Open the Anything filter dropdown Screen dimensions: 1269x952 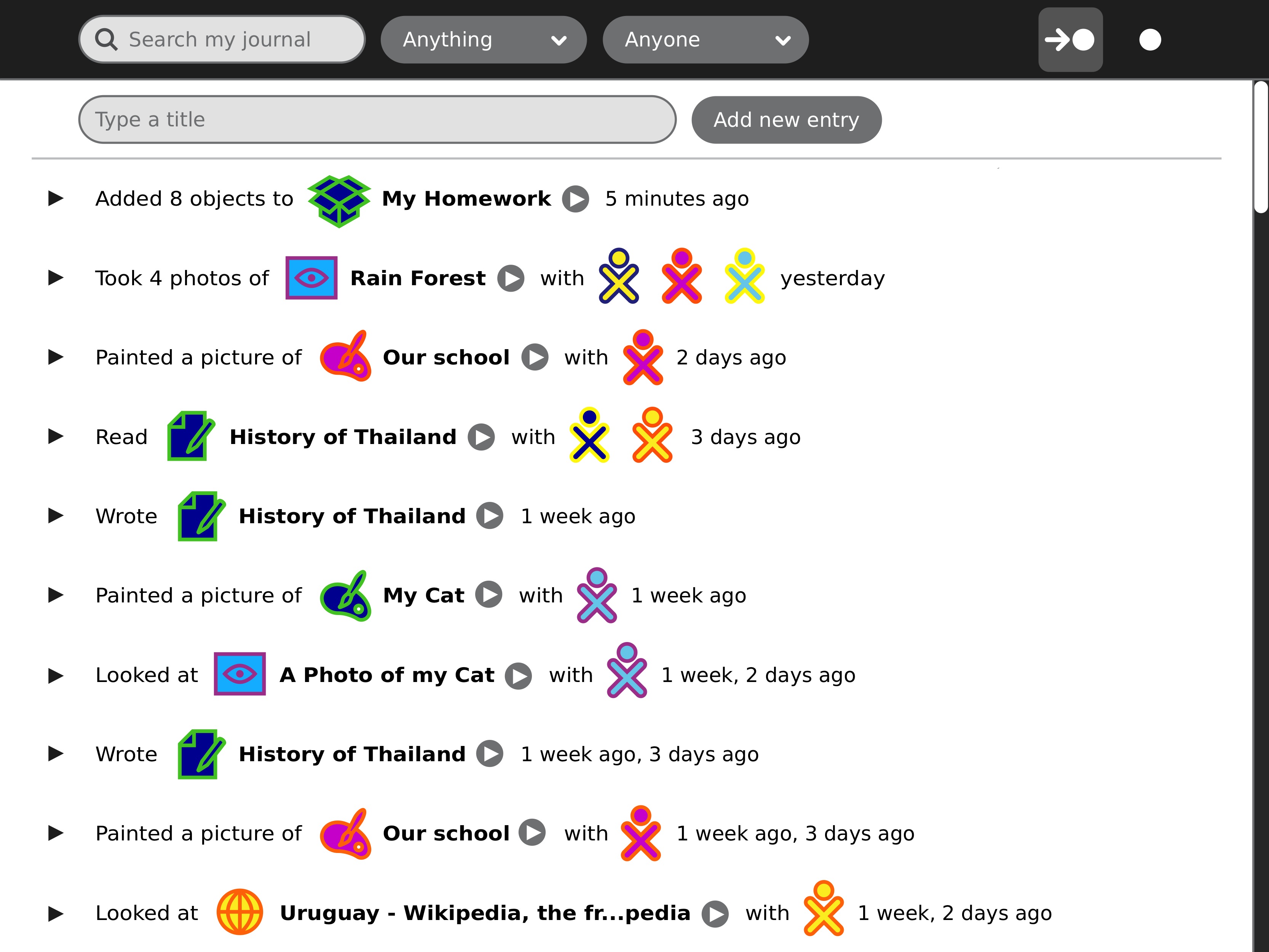pos(483,40)
